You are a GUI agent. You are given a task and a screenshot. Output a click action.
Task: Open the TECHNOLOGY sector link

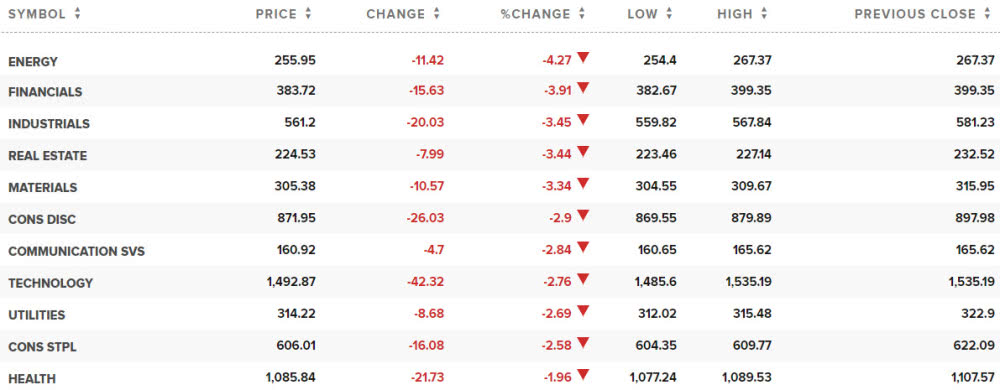click(50, 283)
